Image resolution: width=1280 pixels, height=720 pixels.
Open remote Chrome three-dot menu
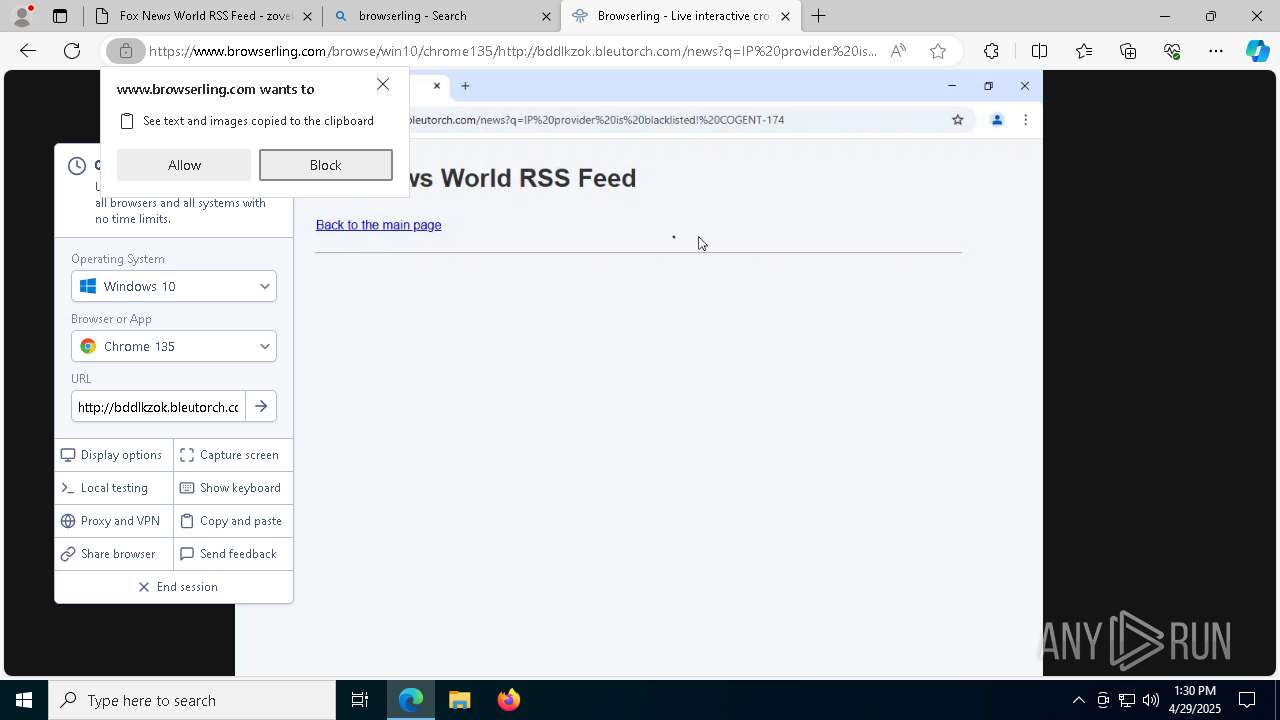click(x=1025, y=120)
